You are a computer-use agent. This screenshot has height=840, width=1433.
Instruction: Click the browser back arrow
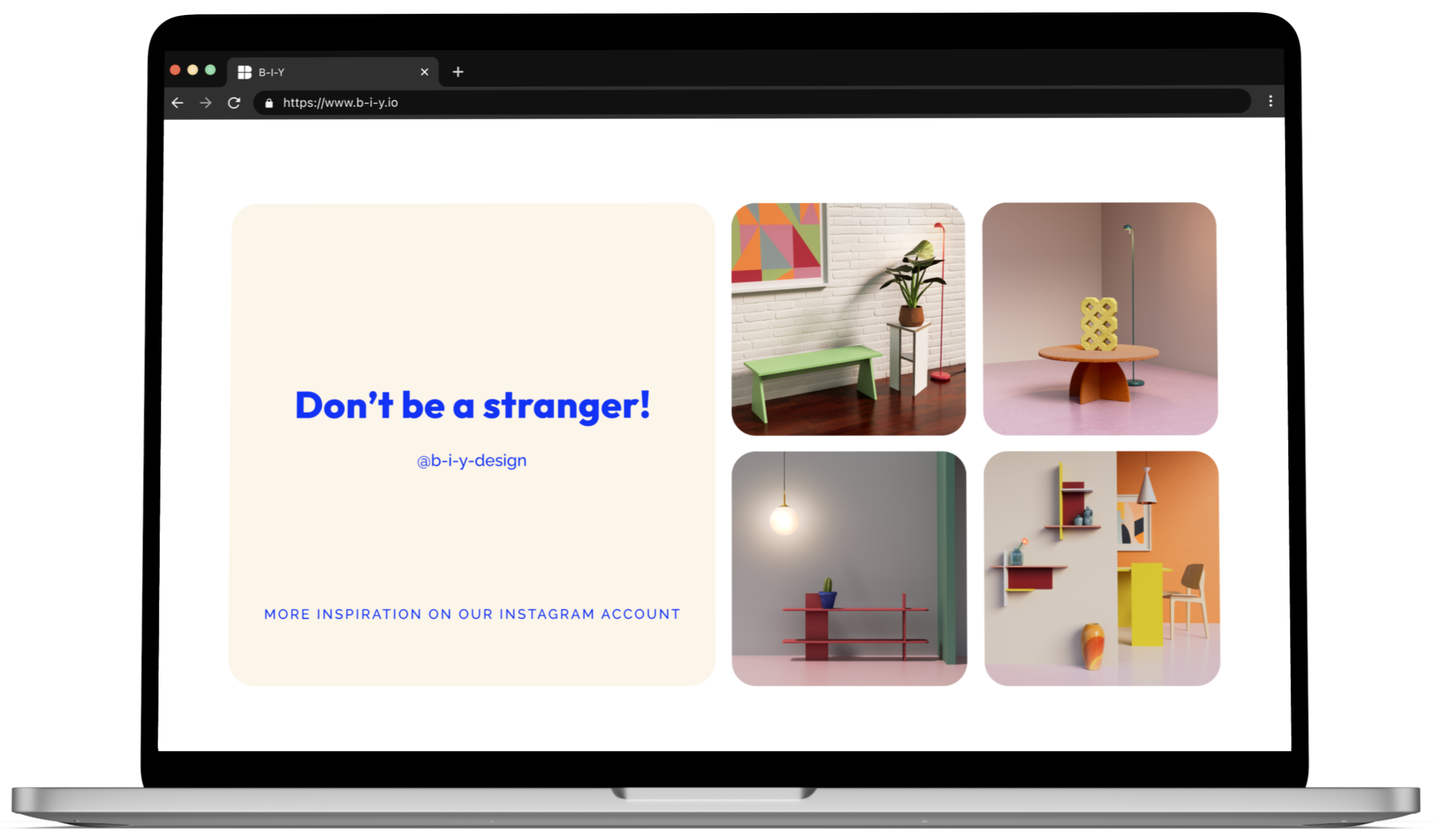tap(178, 103)
